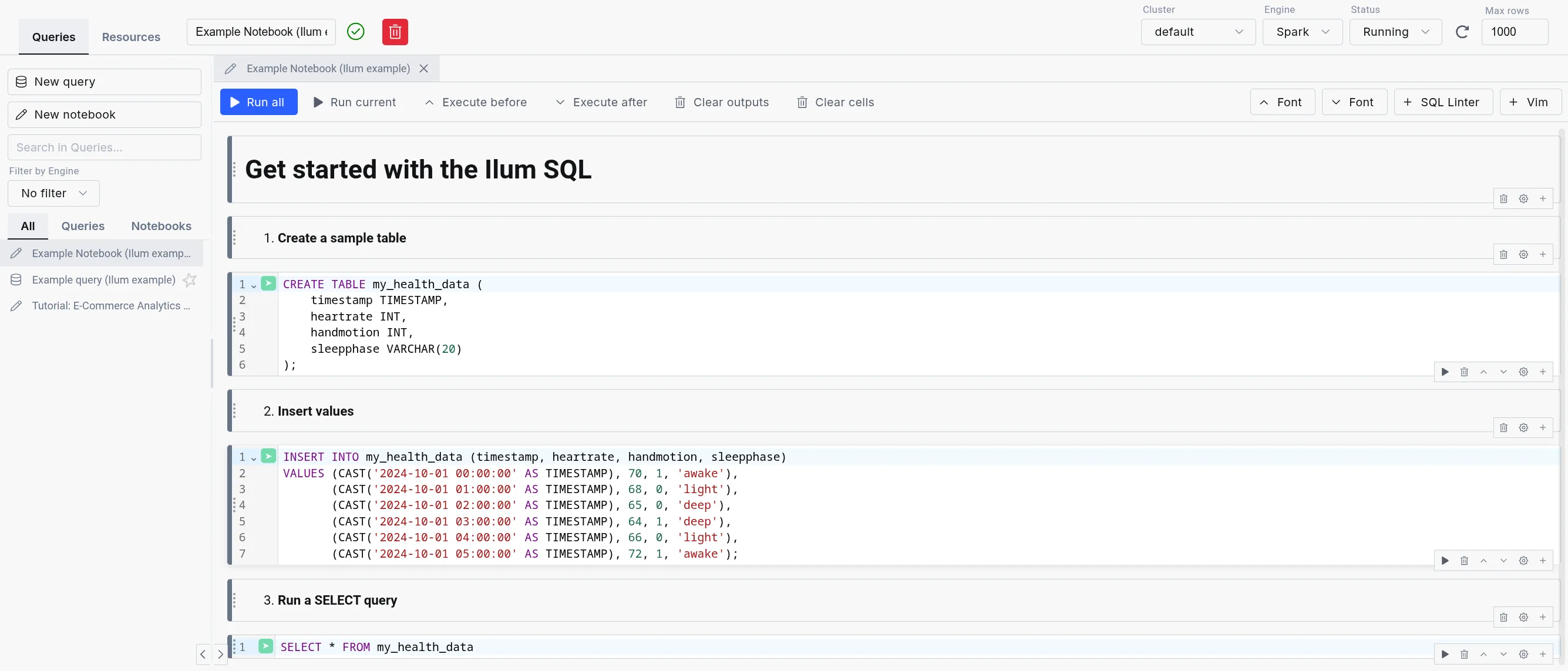Click the Search in Queries field
1568x671 pixels.
[x=104, y=147]
